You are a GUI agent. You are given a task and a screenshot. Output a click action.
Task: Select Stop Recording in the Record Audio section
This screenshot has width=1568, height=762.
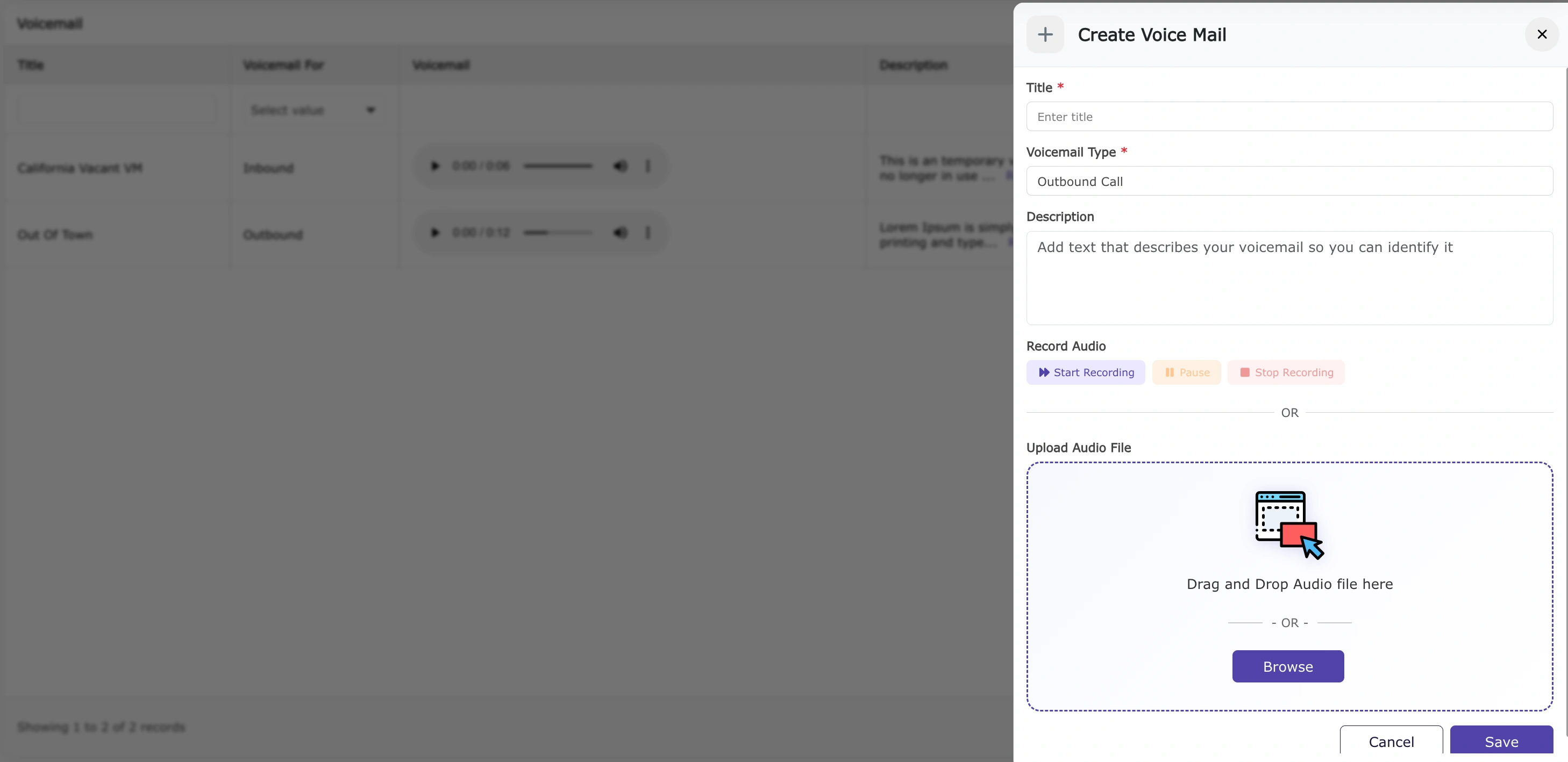(x=1286, y=372)
